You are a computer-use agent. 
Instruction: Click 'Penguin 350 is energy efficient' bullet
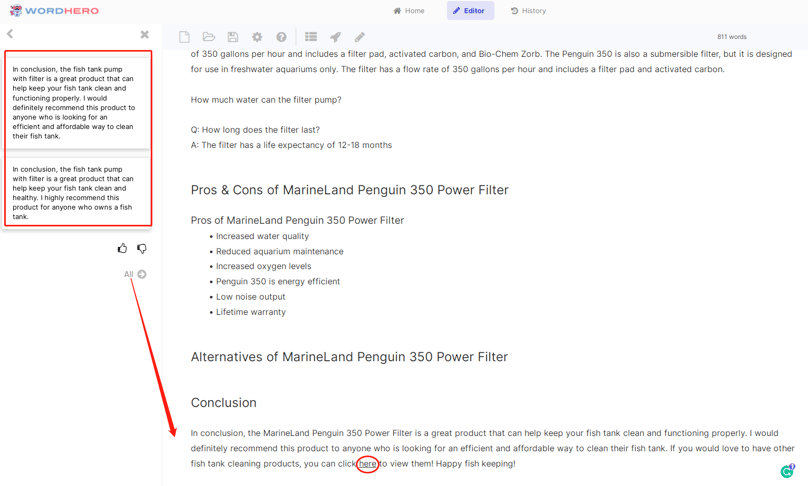click(x=278, y=281)
